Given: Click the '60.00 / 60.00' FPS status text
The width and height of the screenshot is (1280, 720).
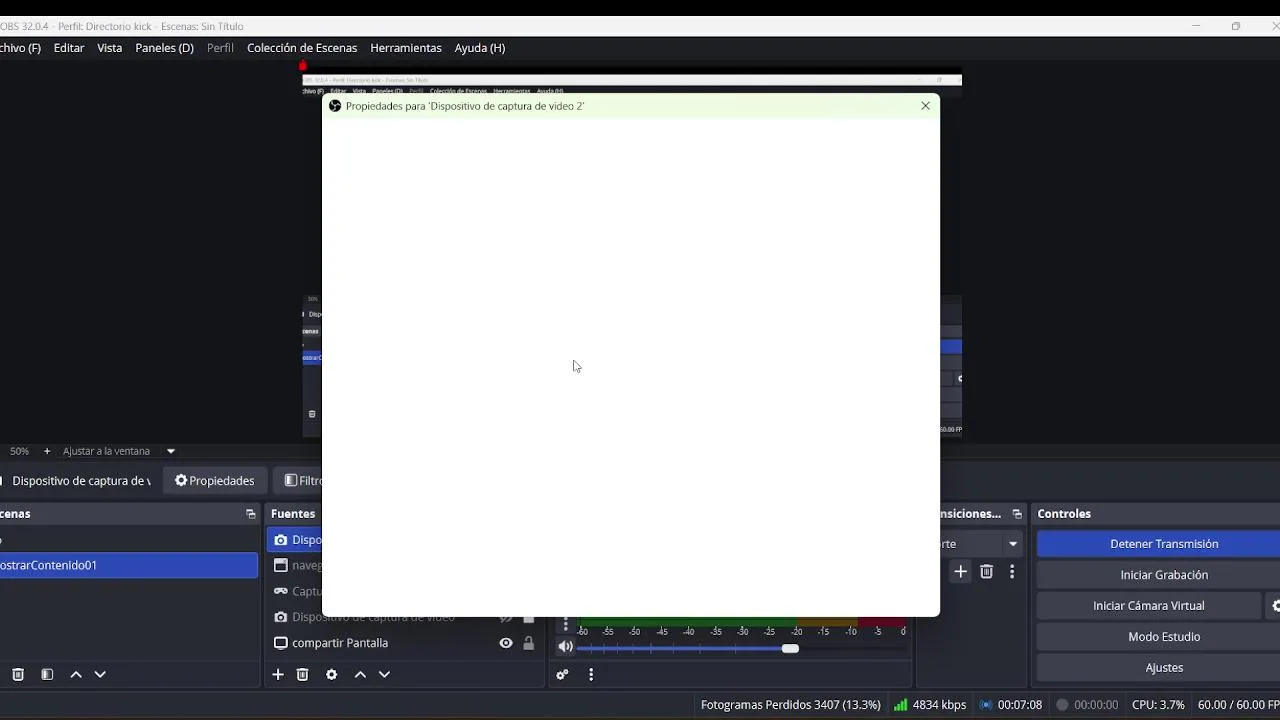Looking at the screenshot, I should 1238,705.
